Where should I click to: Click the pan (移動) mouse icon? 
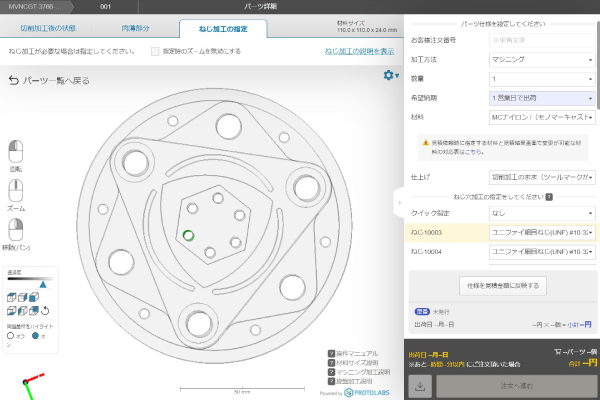click(x=17, y=229)
